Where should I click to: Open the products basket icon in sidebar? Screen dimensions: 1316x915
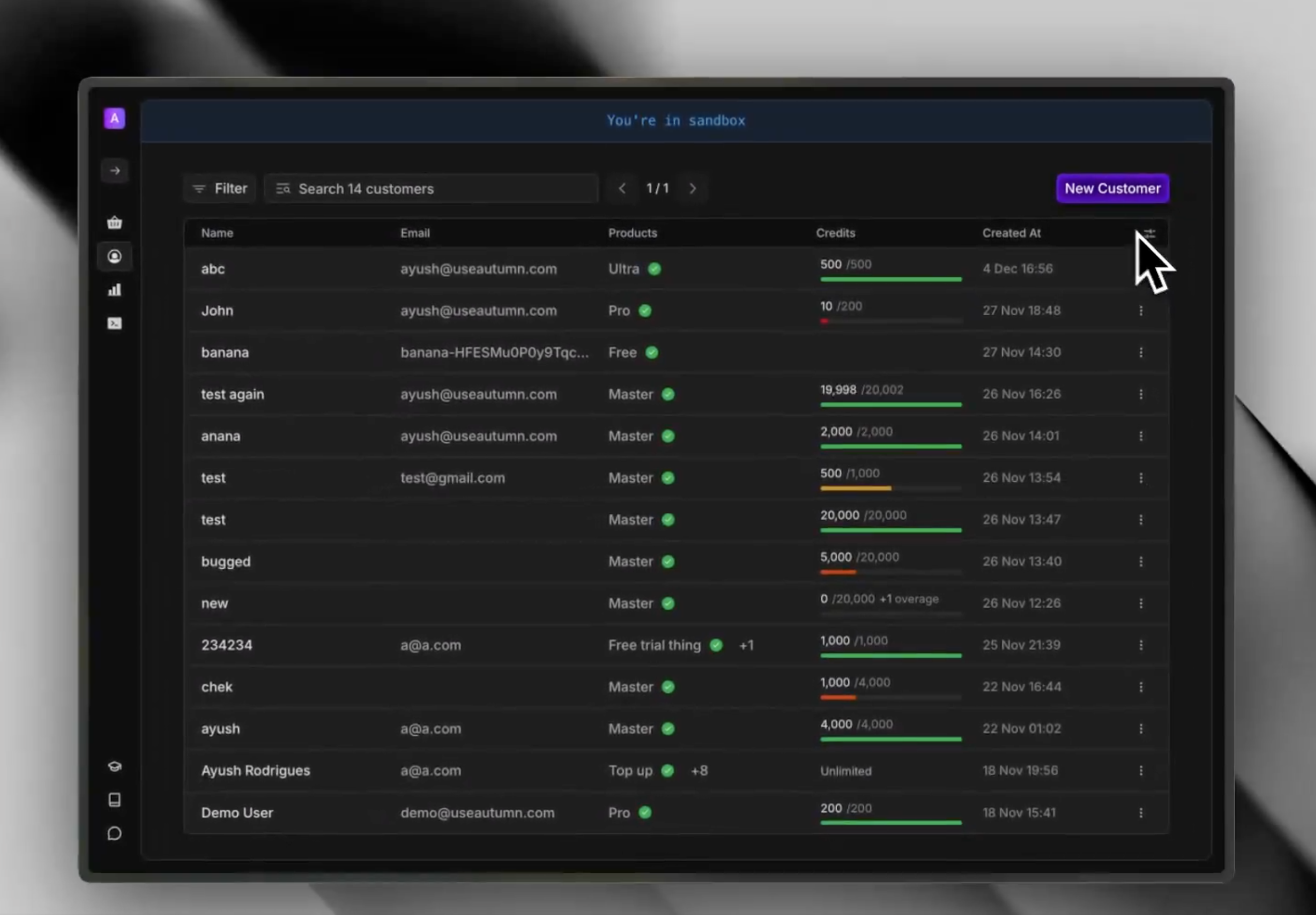[x=114, y=222]
